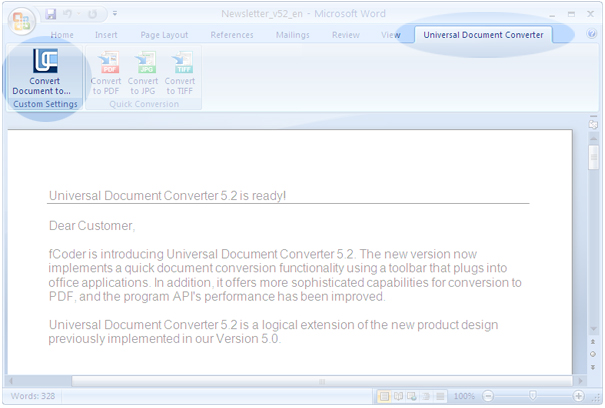605x408 pixels.
Task: Click the zoom slider handle
Action: tap(532, 395)
